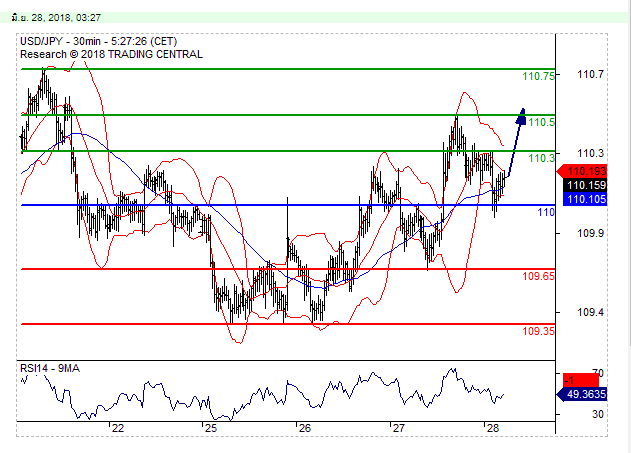
Task: Click the 110.7 price axis value
Action: click(590, 74)
